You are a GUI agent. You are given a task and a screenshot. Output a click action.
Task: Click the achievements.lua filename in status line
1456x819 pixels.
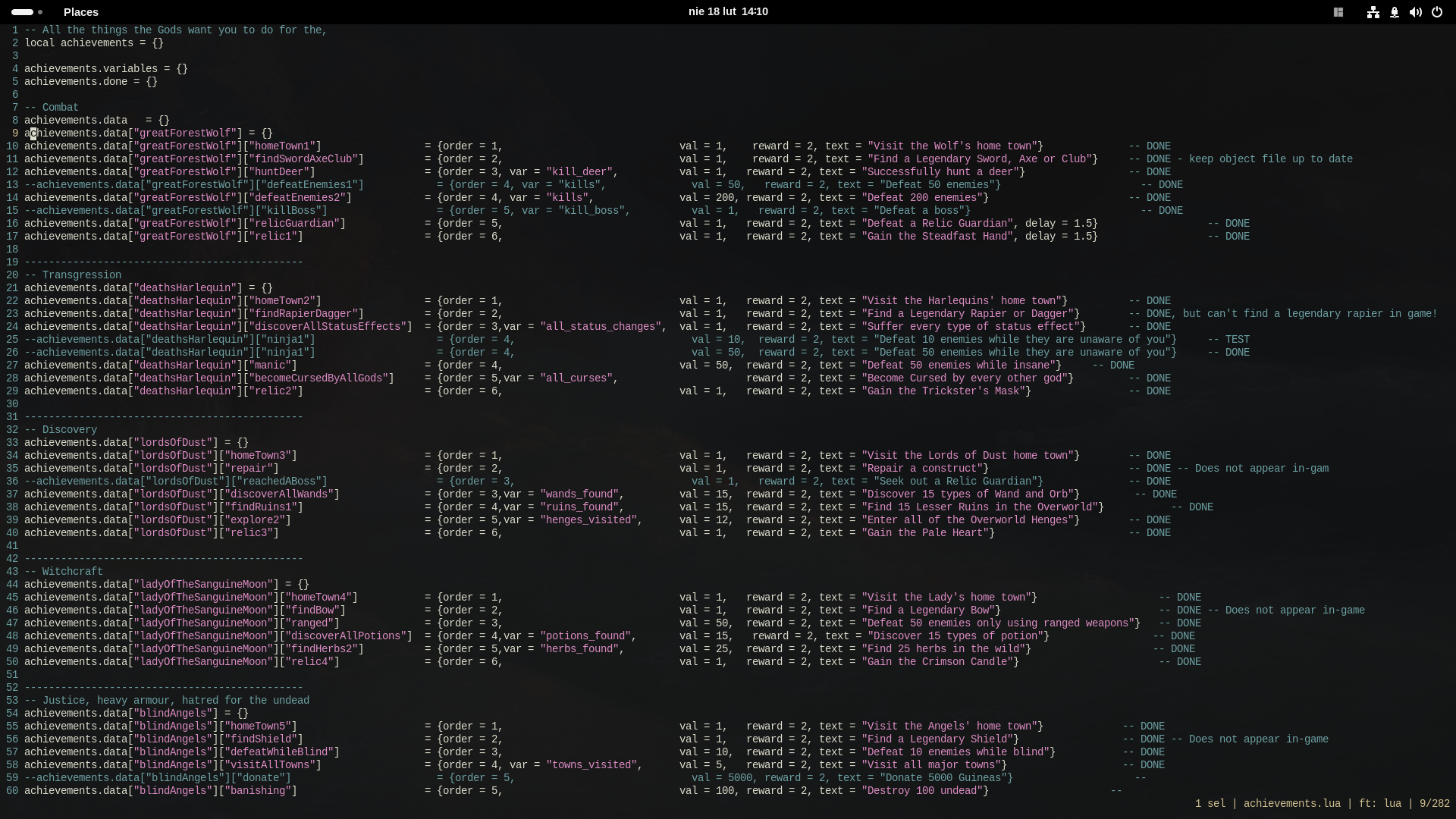1291,804
